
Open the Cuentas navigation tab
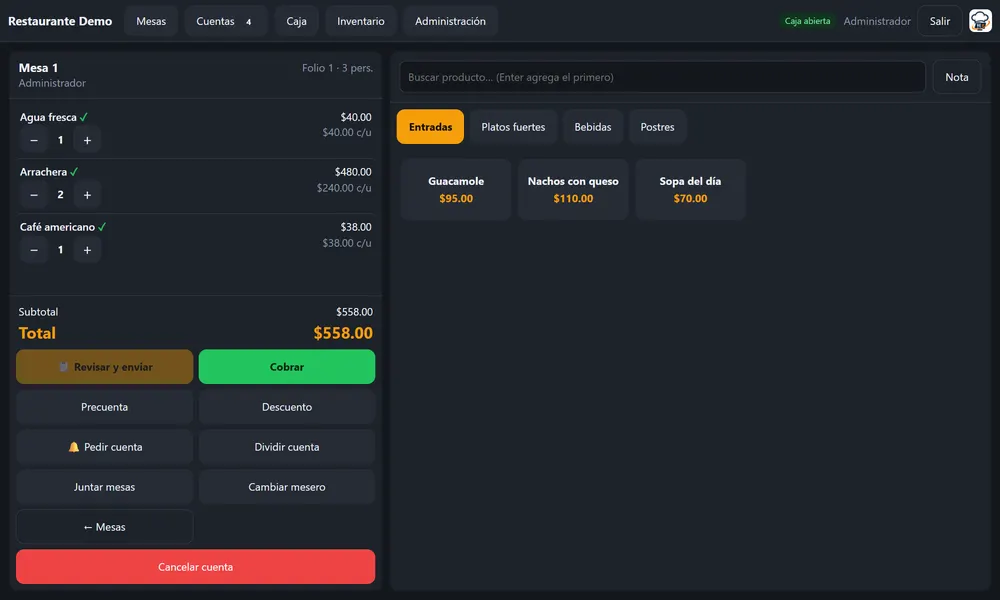225,21
